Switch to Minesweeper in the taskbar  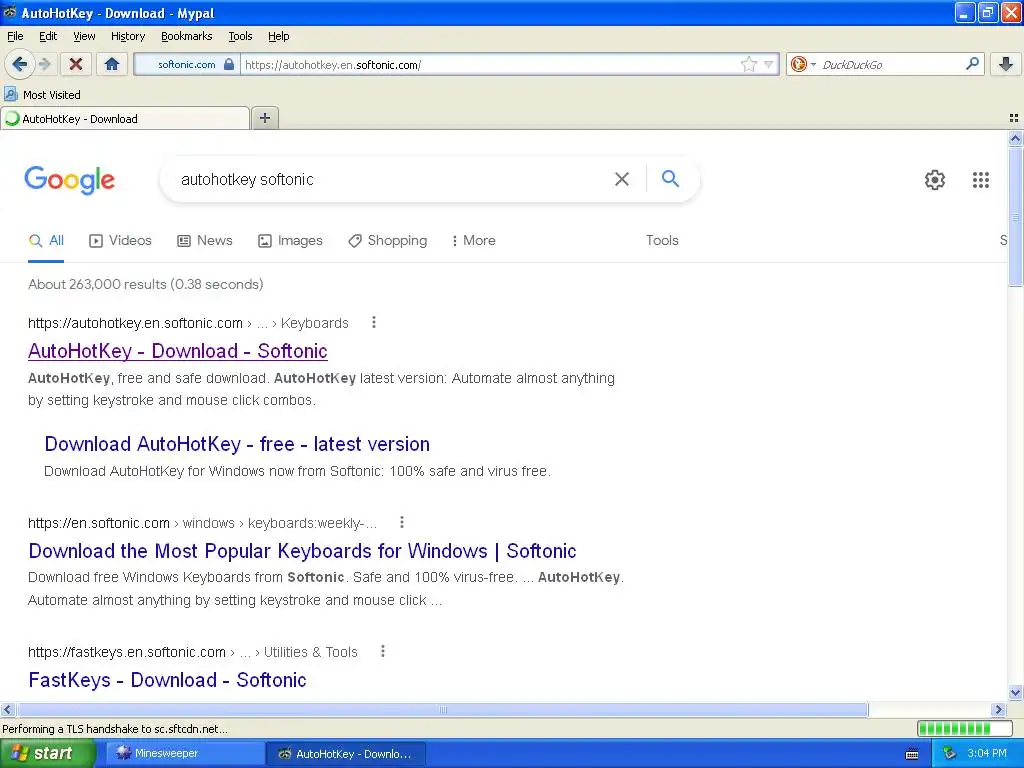click(x=184, y=754)
